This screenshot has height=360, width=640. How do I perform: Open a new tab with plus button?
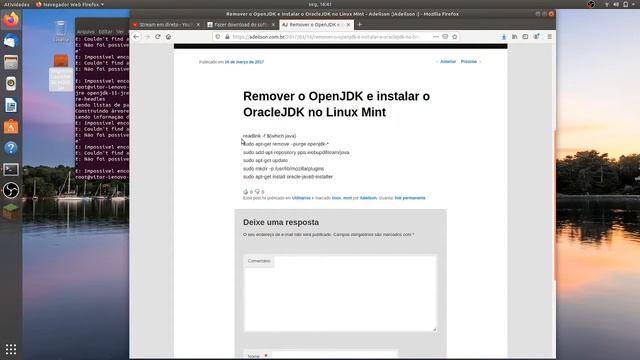click(x=360, y=24)
